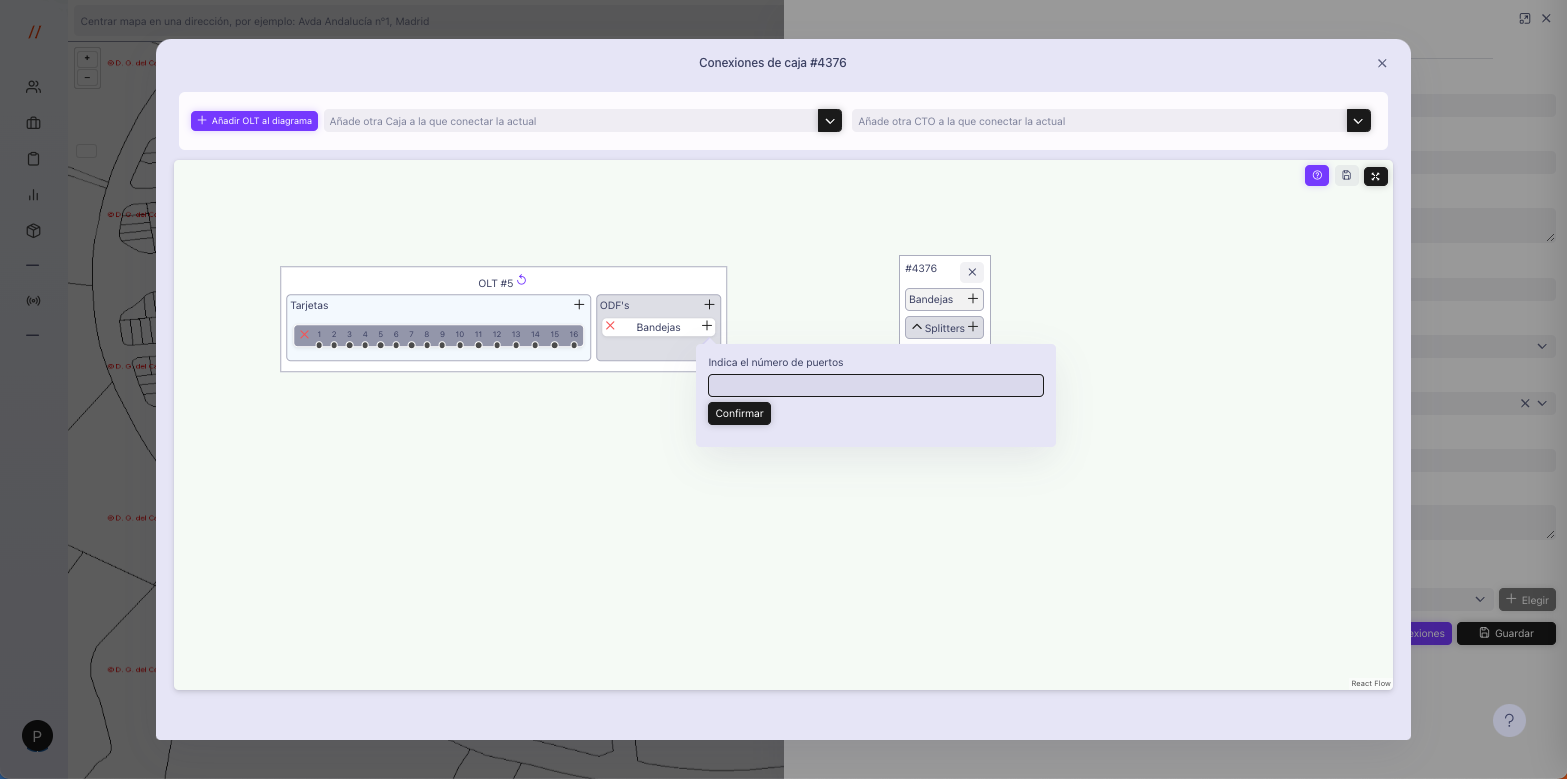Remove the ODF row with red X
The height and width of the screenshot is (779, 1567).
(610, 326)
